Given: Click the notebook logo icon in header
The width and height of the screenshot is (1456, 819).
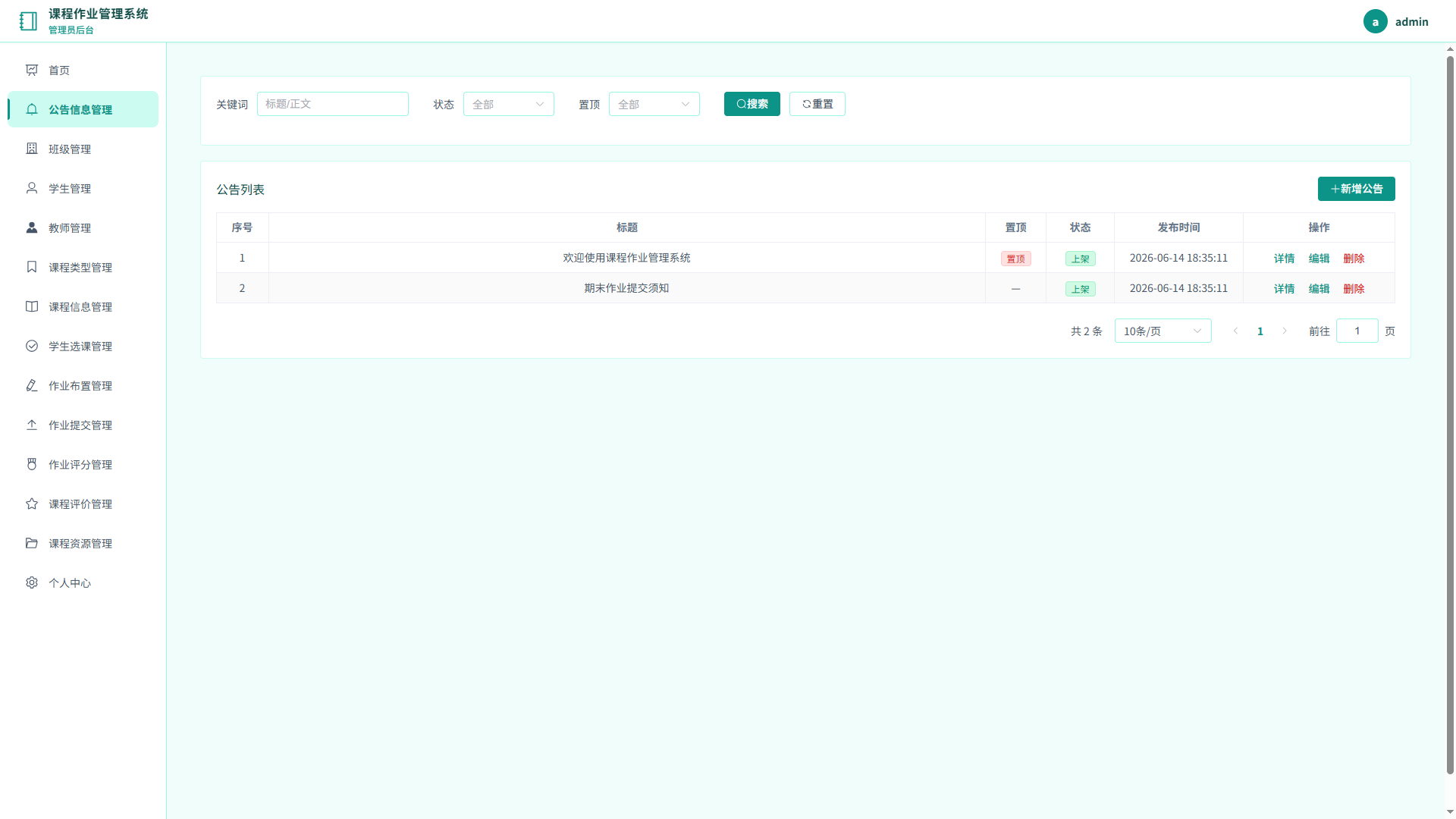Looking at the screenshot, I should coord(29,21).
